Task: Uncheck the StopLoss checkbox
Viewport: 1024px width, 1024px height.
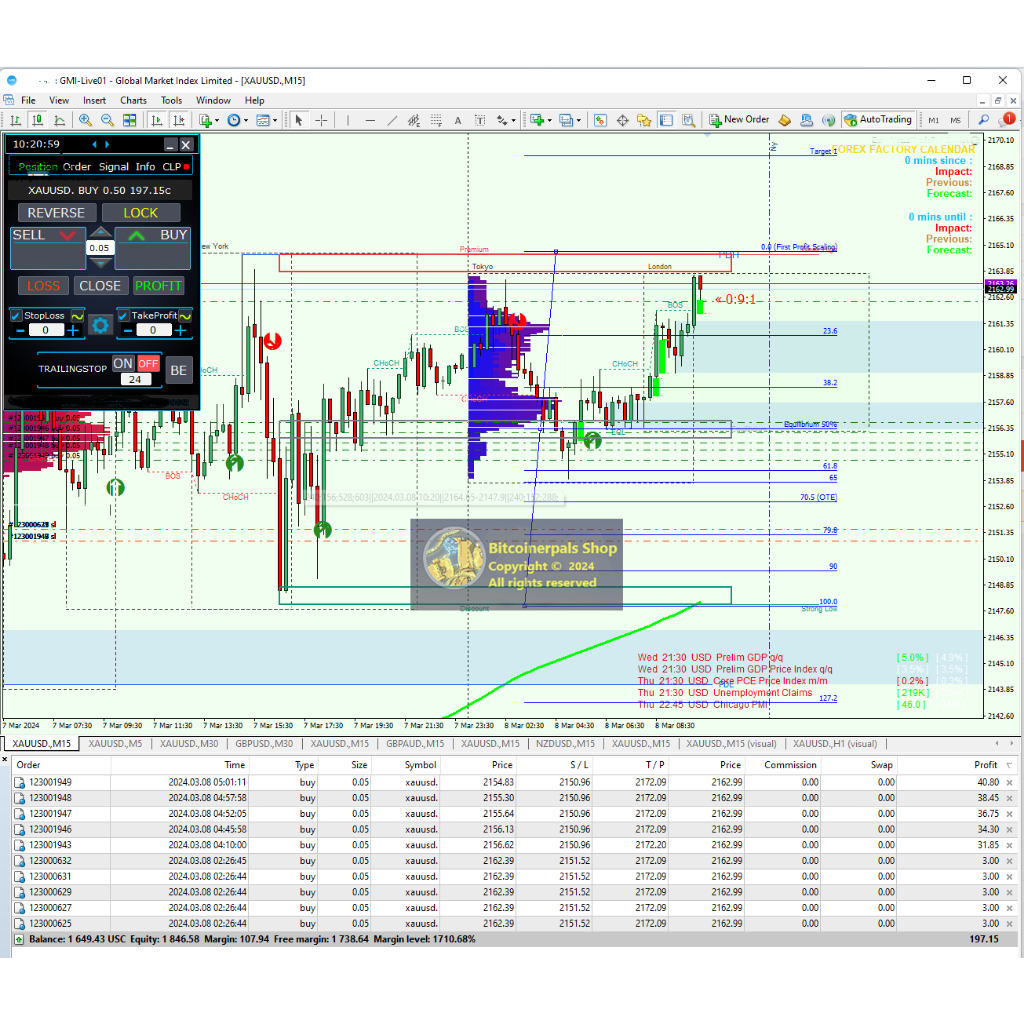Action: point(16,315)
